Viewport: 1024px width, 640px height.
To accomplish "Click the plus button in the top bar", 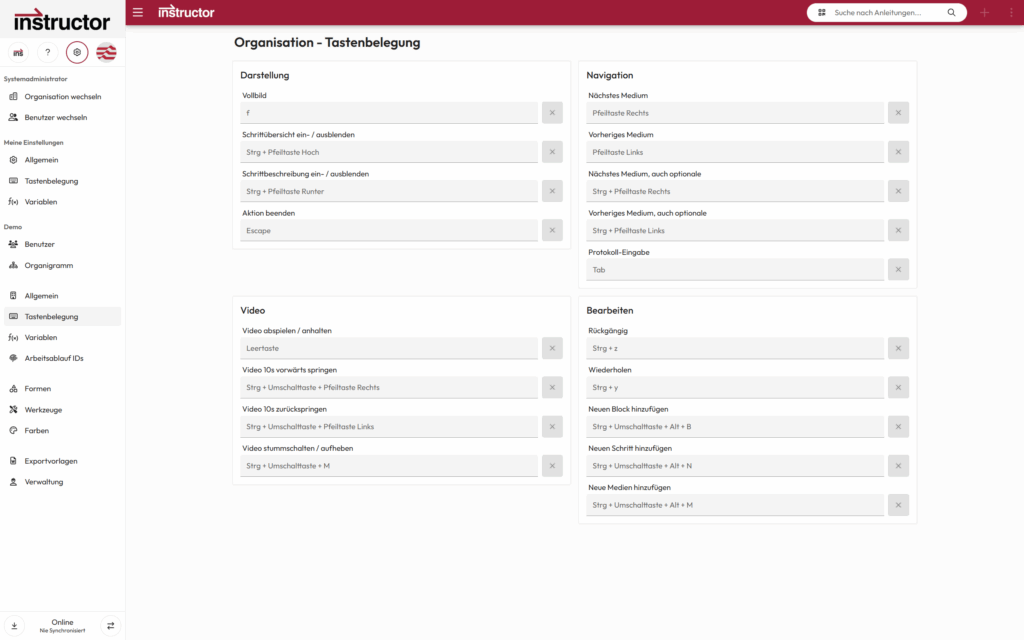I will pyautogui.click(x=984, y=12).
